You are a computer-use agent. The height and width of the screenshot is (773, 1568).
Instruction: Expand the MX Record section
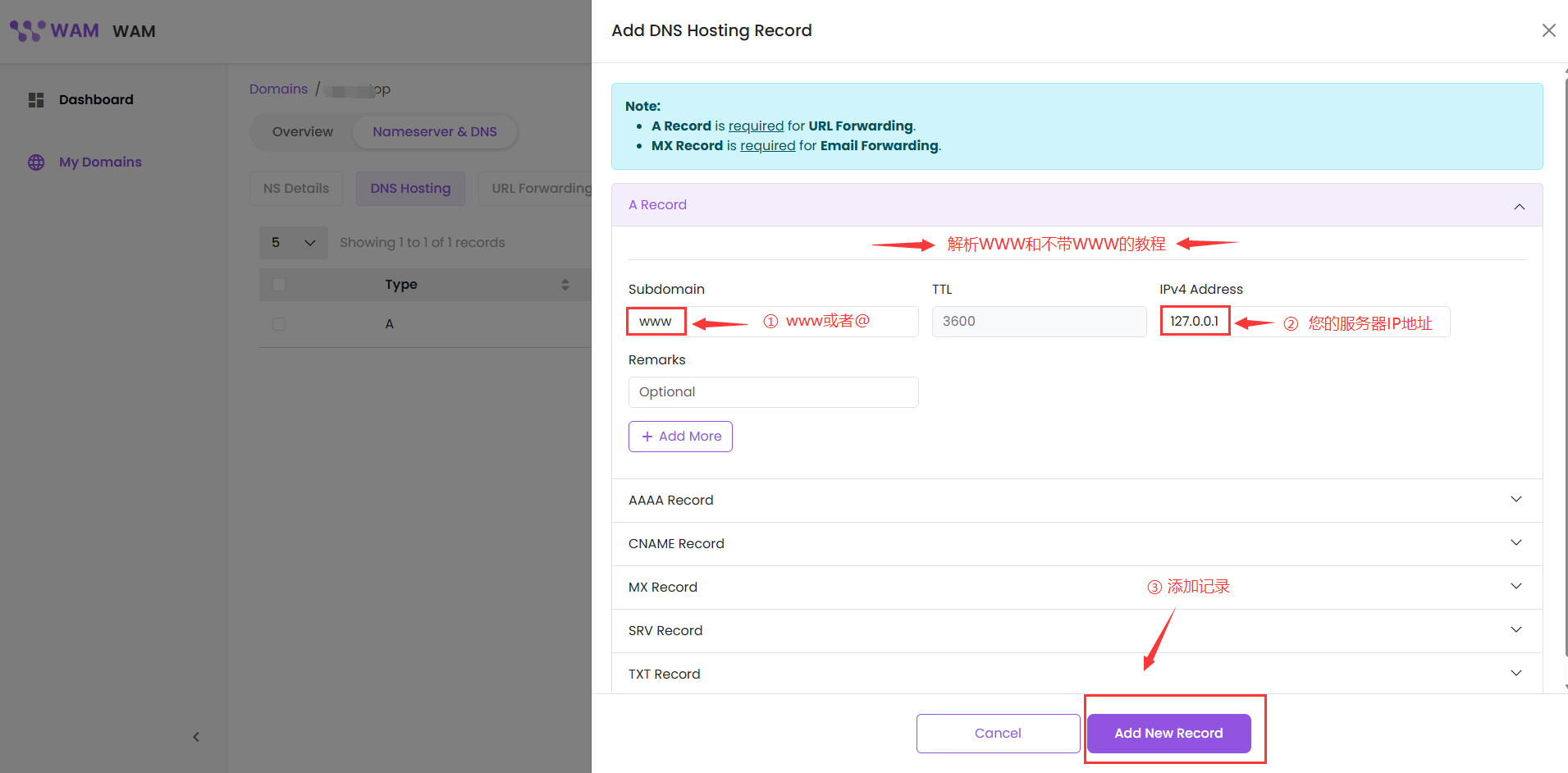[1515, 587]
